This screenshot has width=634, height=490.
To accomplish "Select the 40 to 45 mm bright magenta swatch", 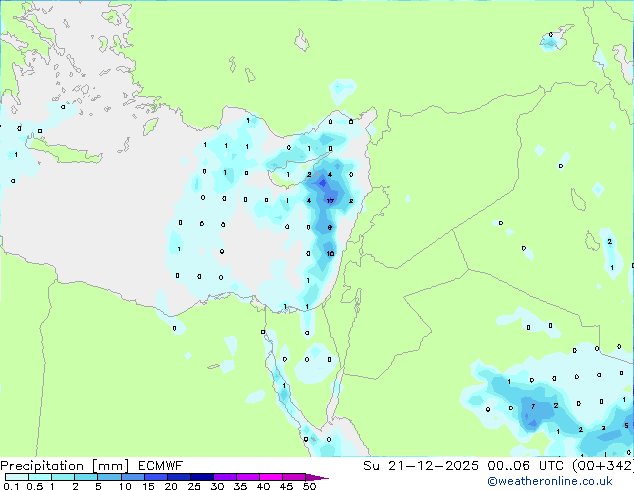I will (270, 477).
